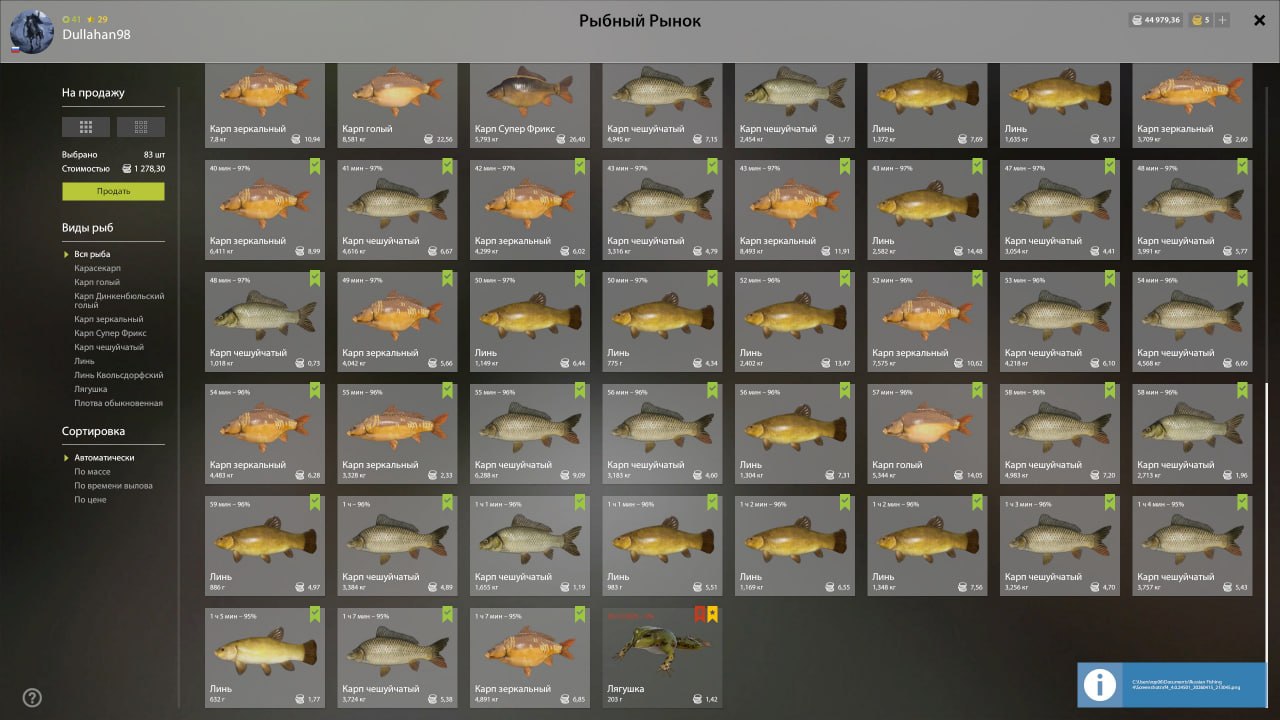The height and width of the screenshot is (720, 1280).
Task: Click the player level 41 indicator
Action: 71,19
